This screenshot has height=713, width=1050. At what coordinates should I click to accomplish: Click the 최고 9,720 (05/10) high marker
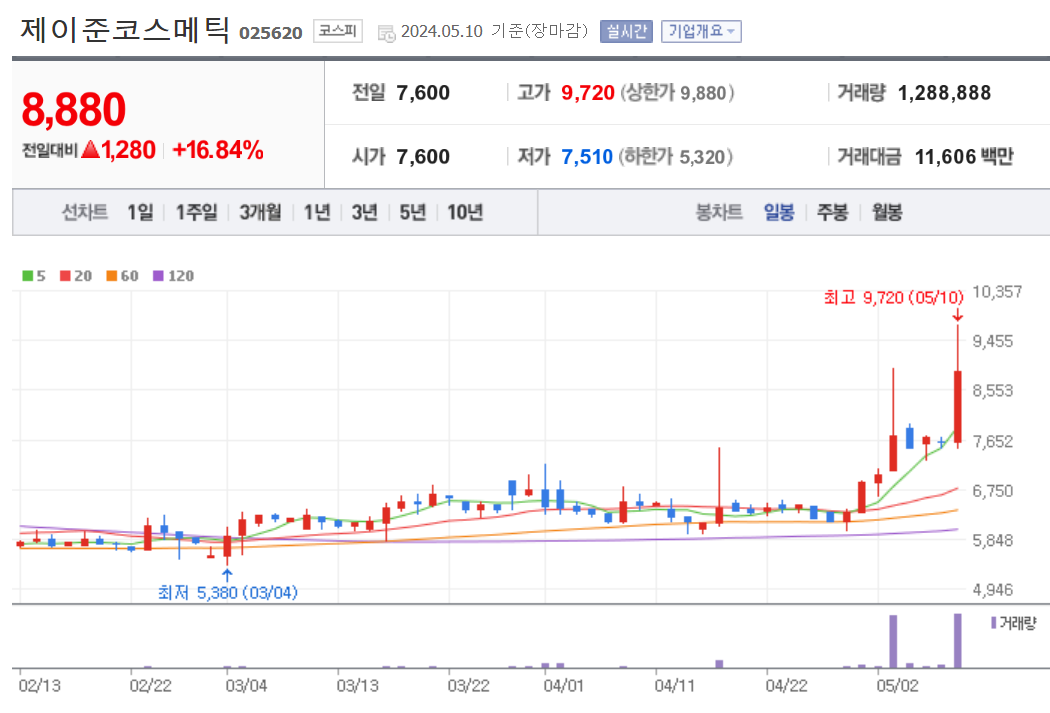pyautogui.click(x=893, y=297)
